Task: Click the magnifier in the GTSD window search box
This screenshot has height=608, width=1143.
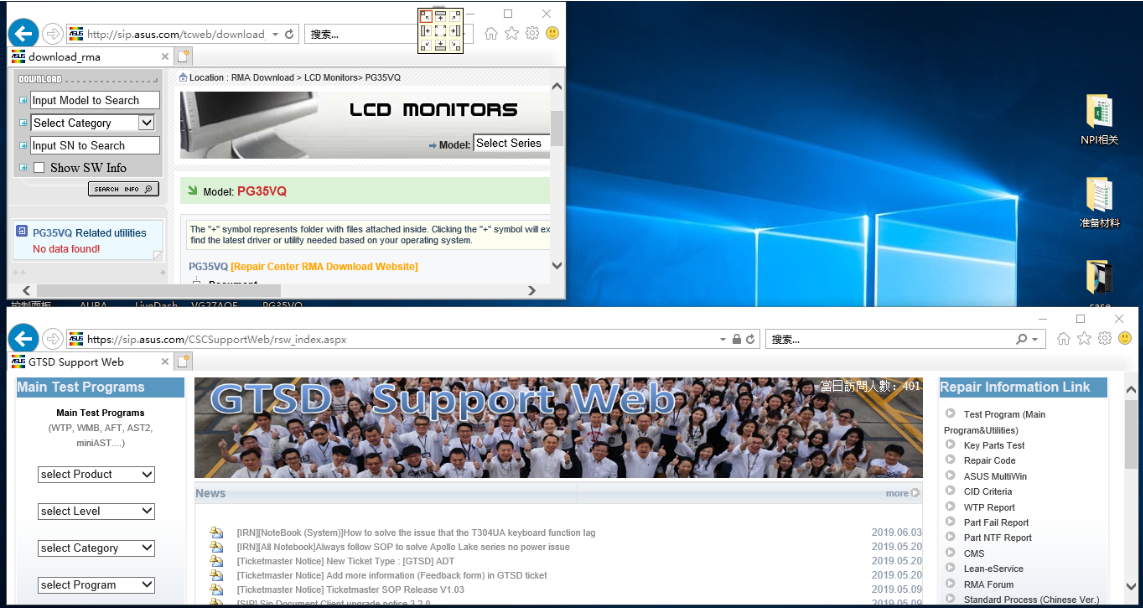Action: (x=1022, y=339)
